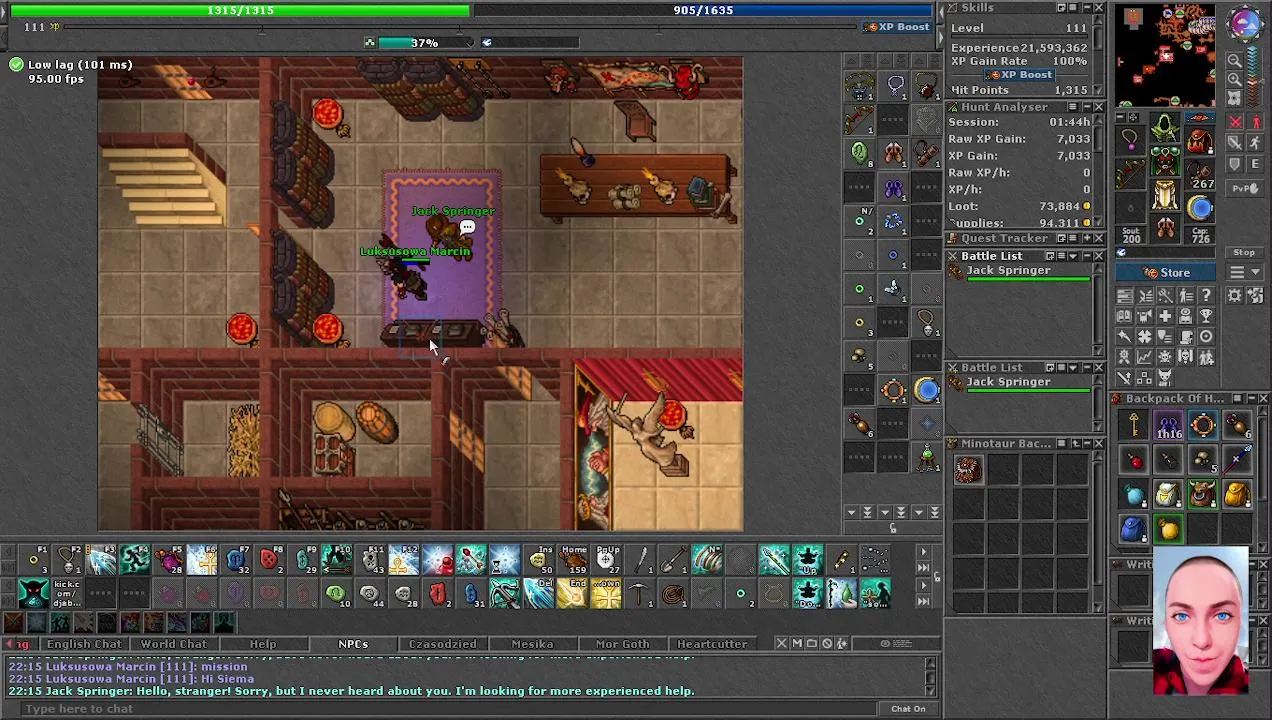
Task: Open the Mor Goth chat tab
Action: coord(622,644)
